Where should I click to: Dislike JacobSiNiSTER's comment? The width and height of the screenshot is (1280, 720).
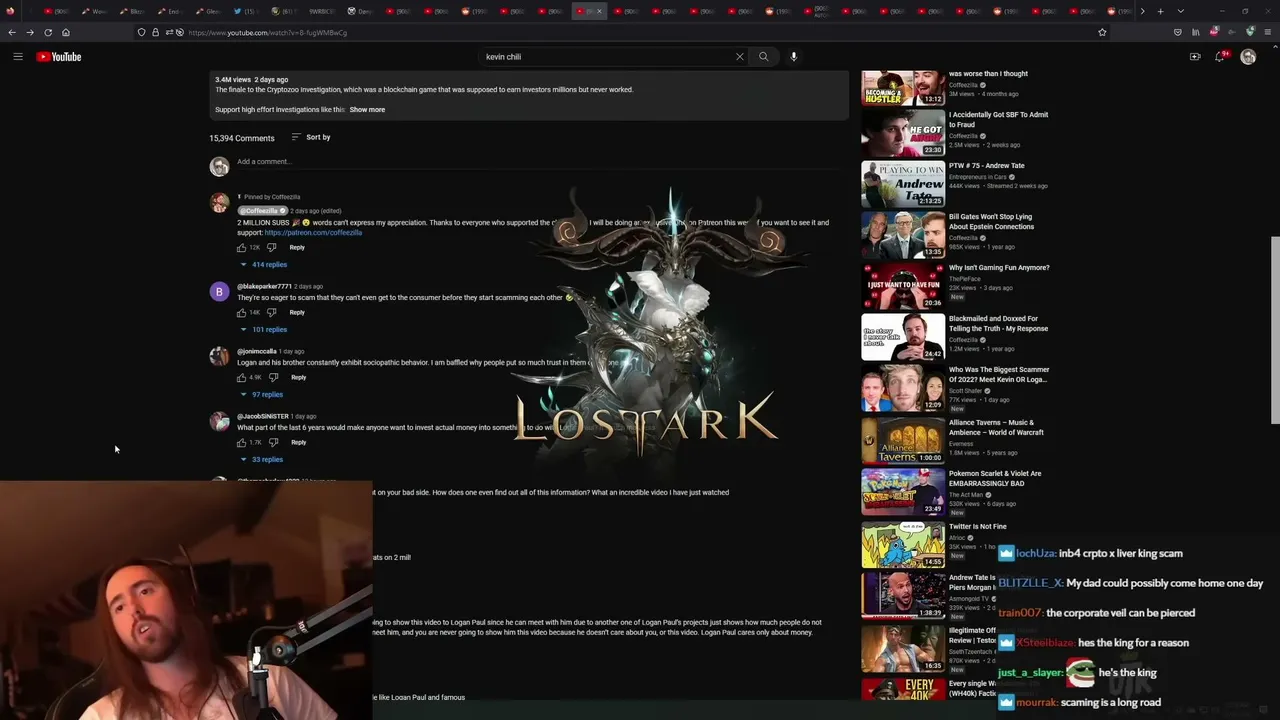click(273, 442)
